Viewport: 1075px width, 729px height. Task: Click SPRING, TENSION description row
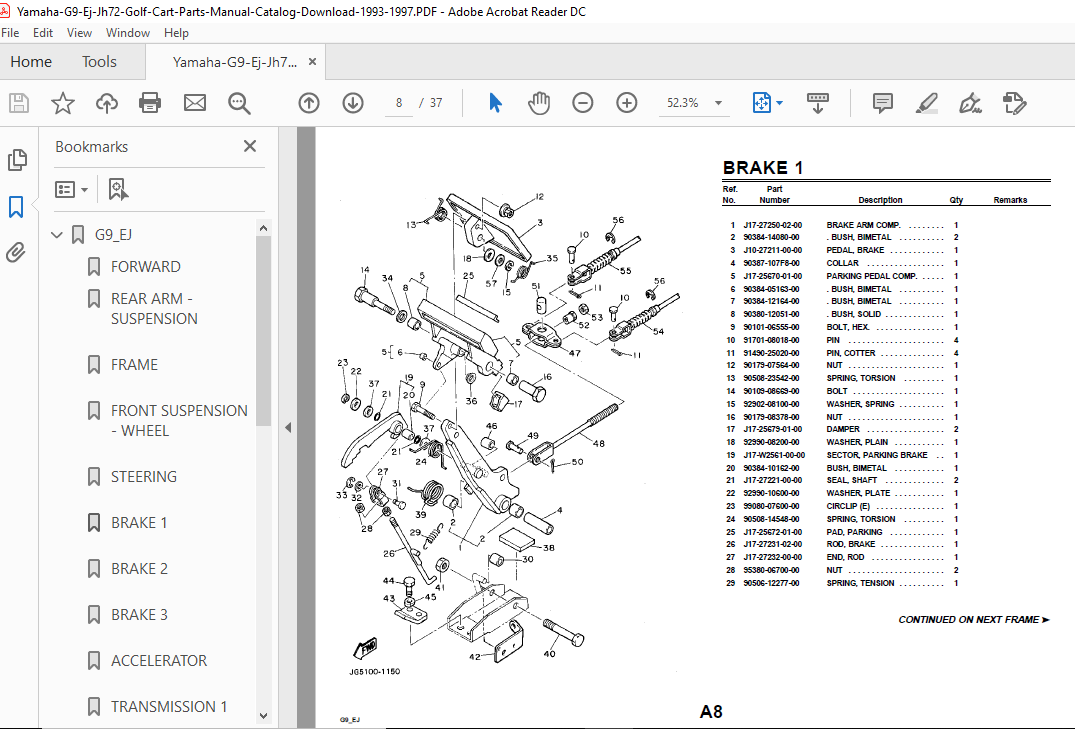pos(860,583)
